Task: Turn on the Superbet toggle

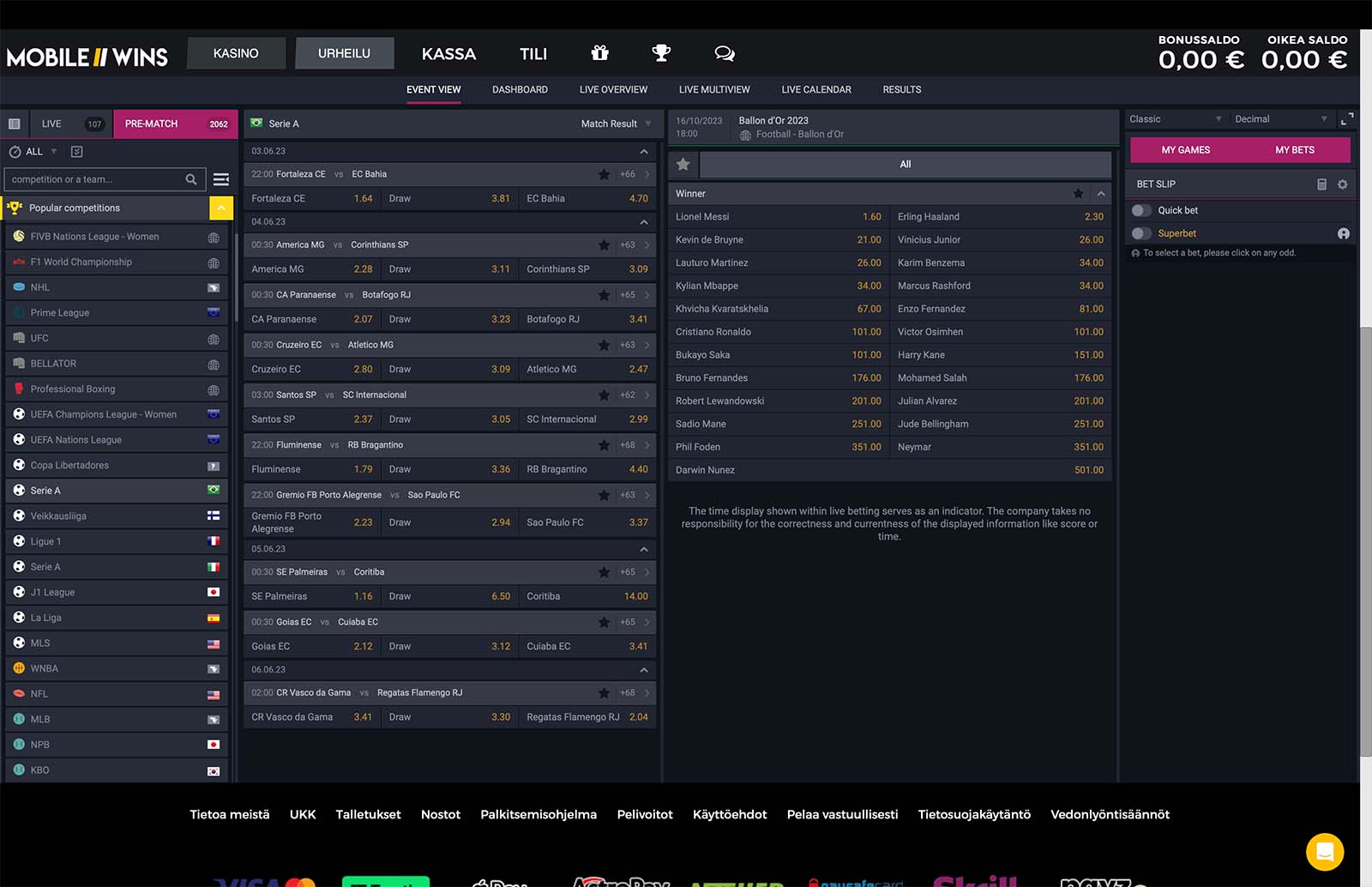Action: 1141,233
